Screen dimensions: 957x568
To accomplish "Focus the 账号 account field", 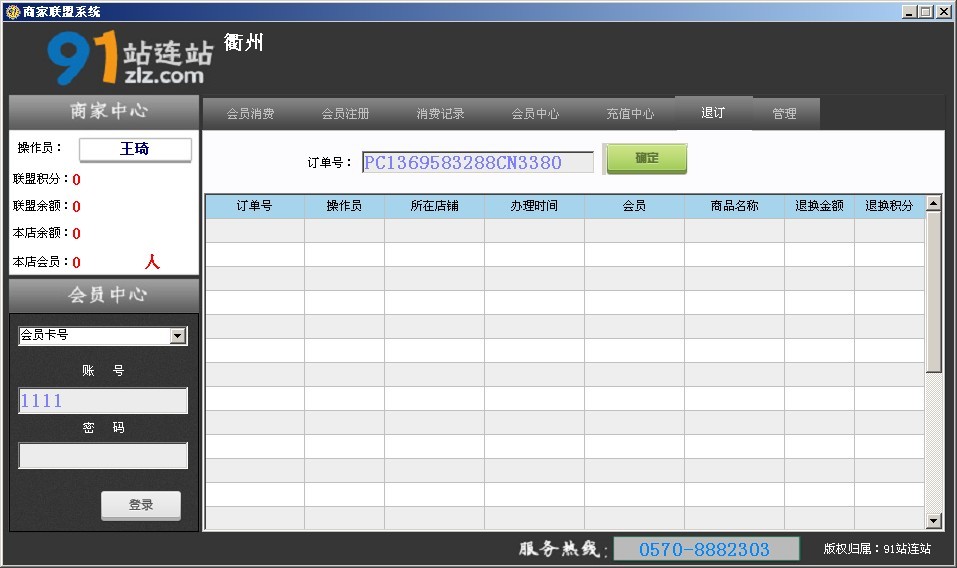I will [x=103, y=401].
